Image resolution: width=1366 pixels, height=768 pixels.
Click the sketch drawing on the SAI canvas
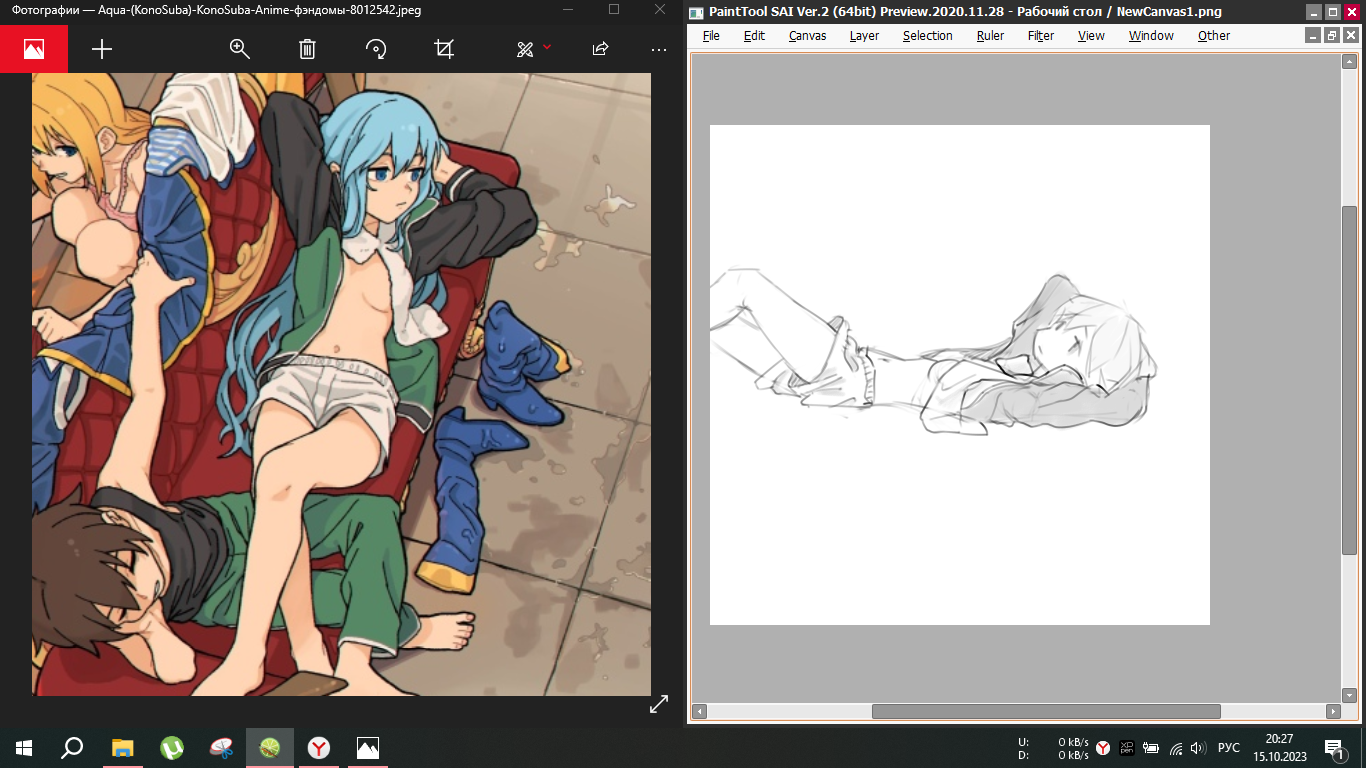933,354
